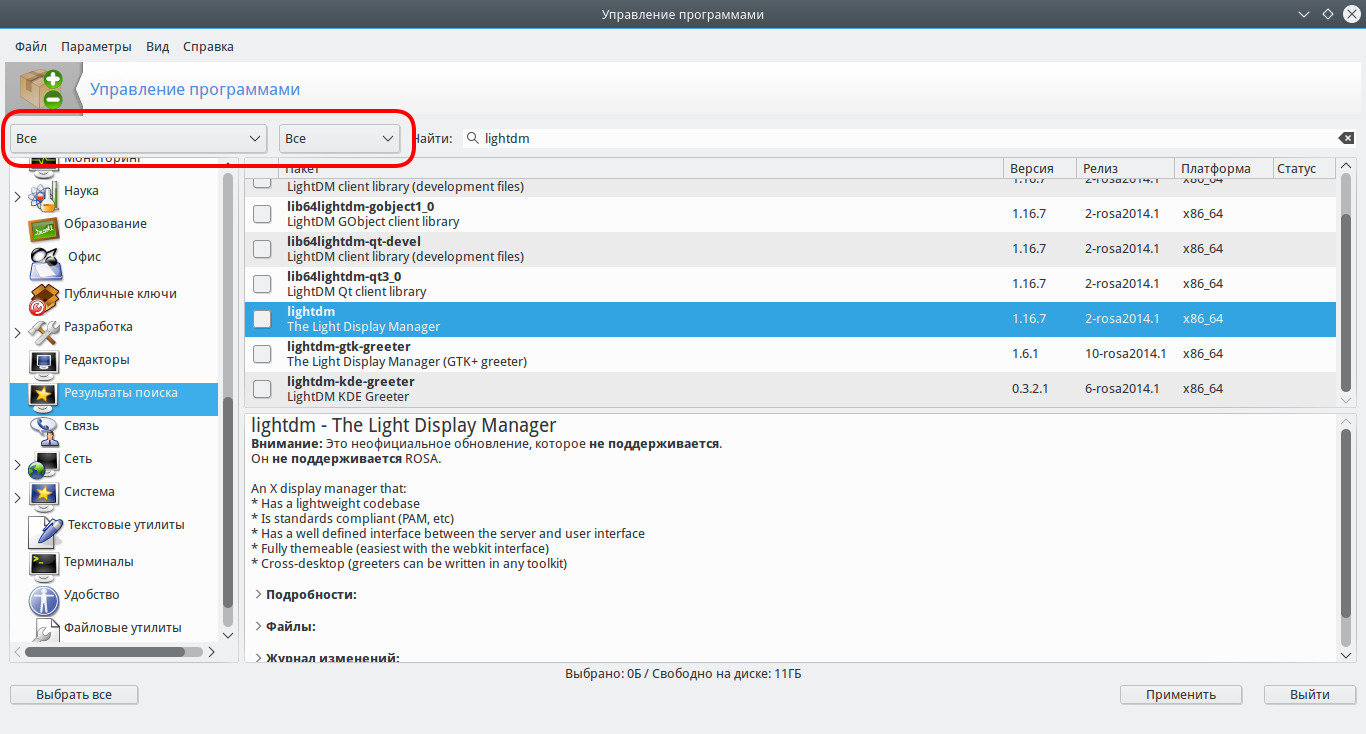The image size is (1366, 734).
Task: Select the lightdm-gtk-greeter package name
Action: coord(348,347)
